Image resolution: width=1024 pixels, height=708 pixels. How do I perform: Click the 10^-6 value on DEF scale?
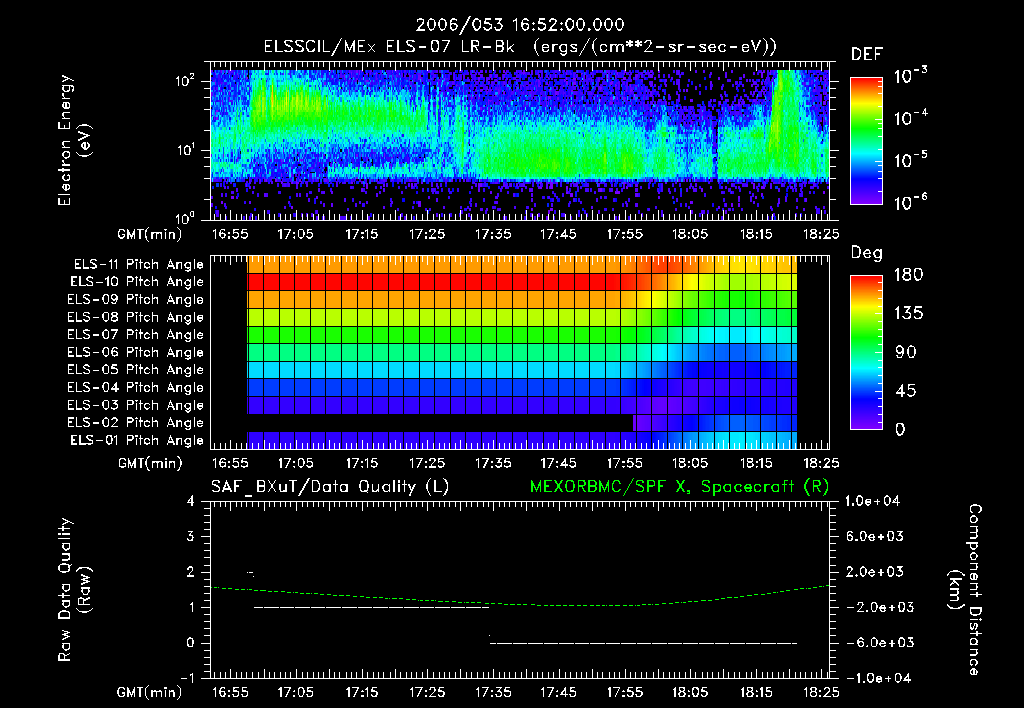[910, 202]
